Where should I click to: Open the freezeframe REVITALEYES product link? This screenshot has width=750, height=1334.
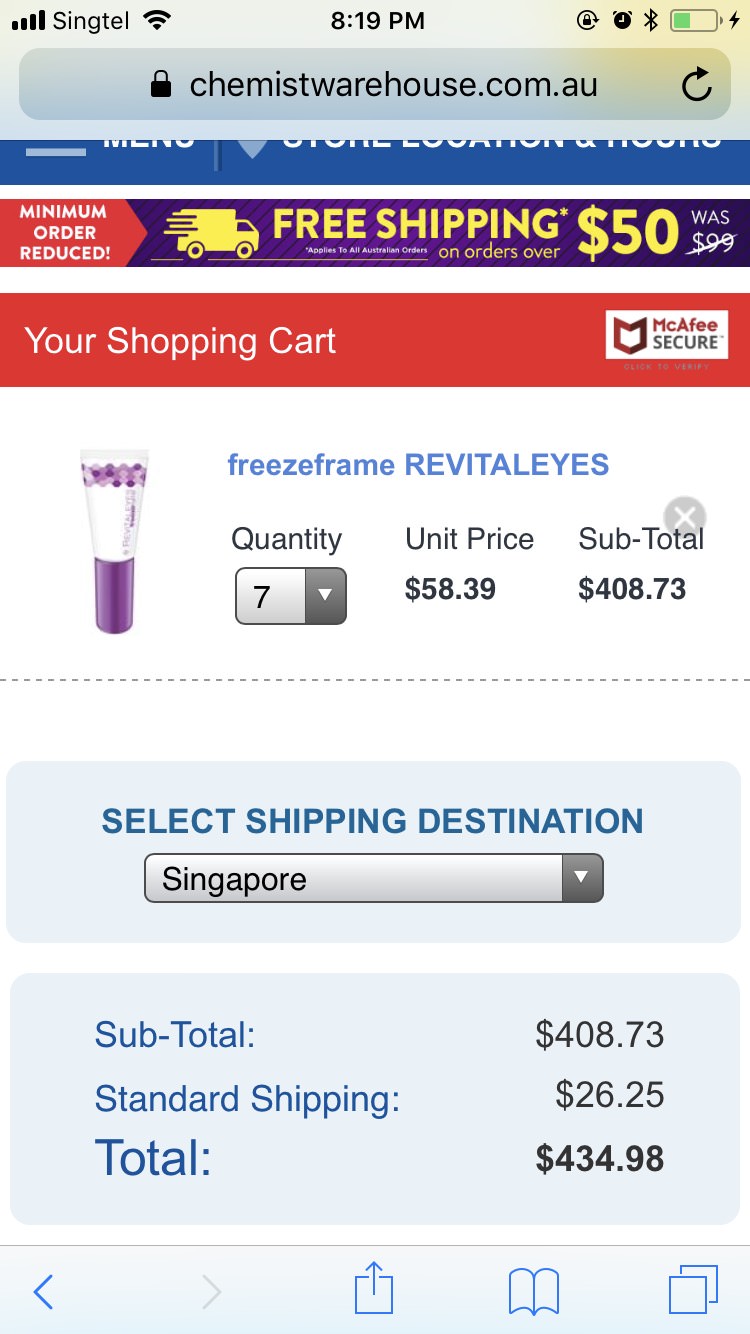pos(418,465)
